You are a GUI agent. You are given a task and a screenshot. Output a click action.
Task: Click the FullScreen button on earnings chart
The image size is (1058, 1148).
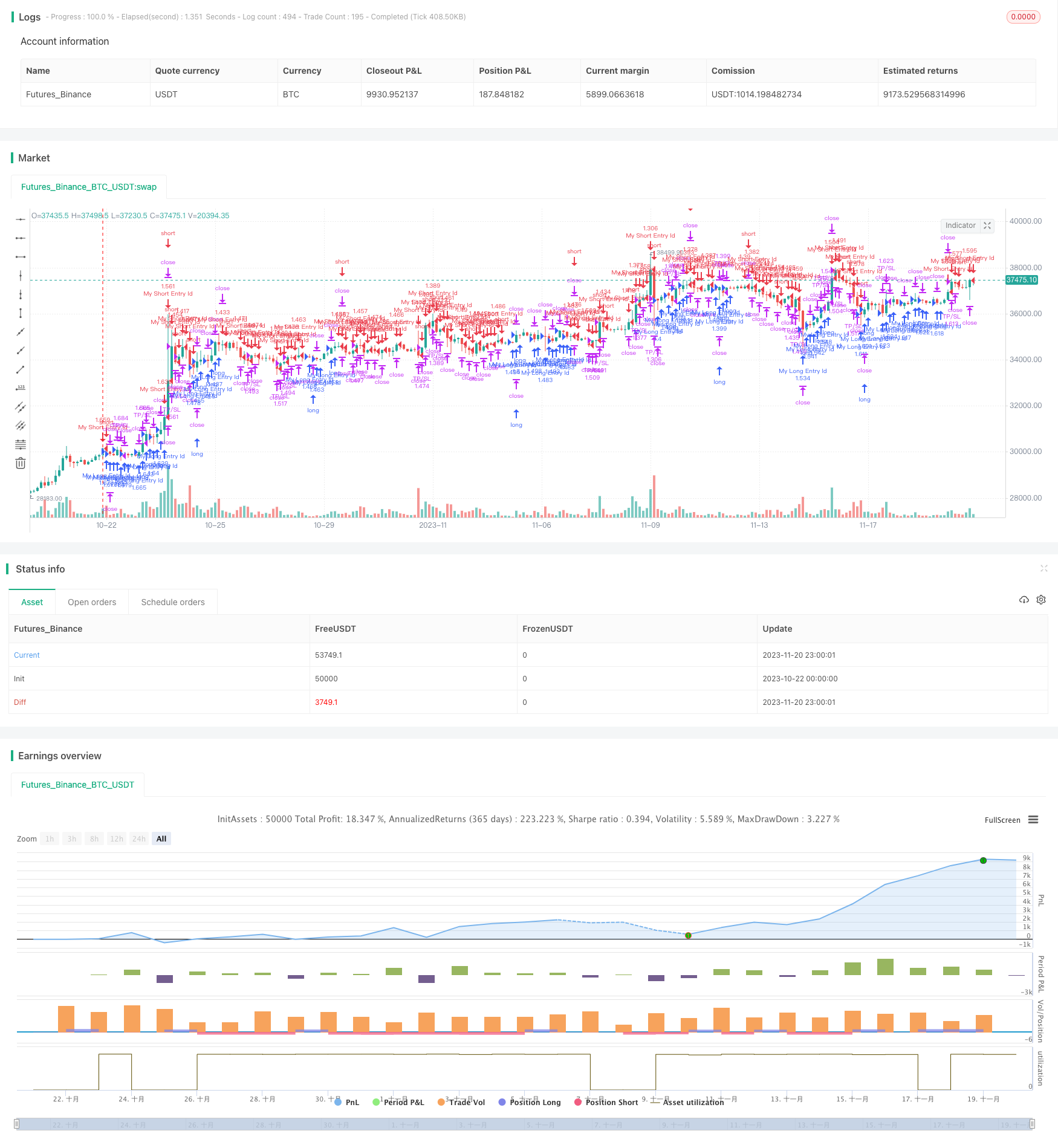click(x=1002, y=820)
